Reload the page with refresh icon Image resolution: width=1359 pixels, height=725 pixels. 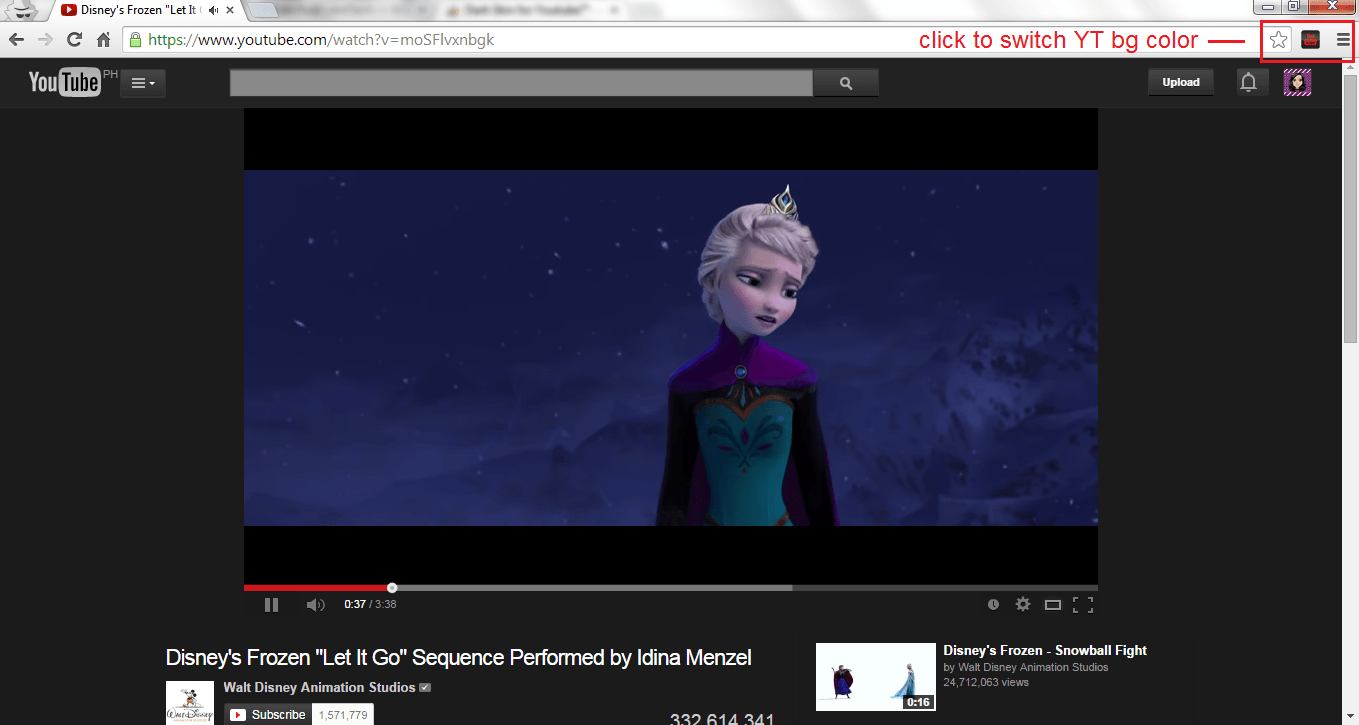(74, 40)
